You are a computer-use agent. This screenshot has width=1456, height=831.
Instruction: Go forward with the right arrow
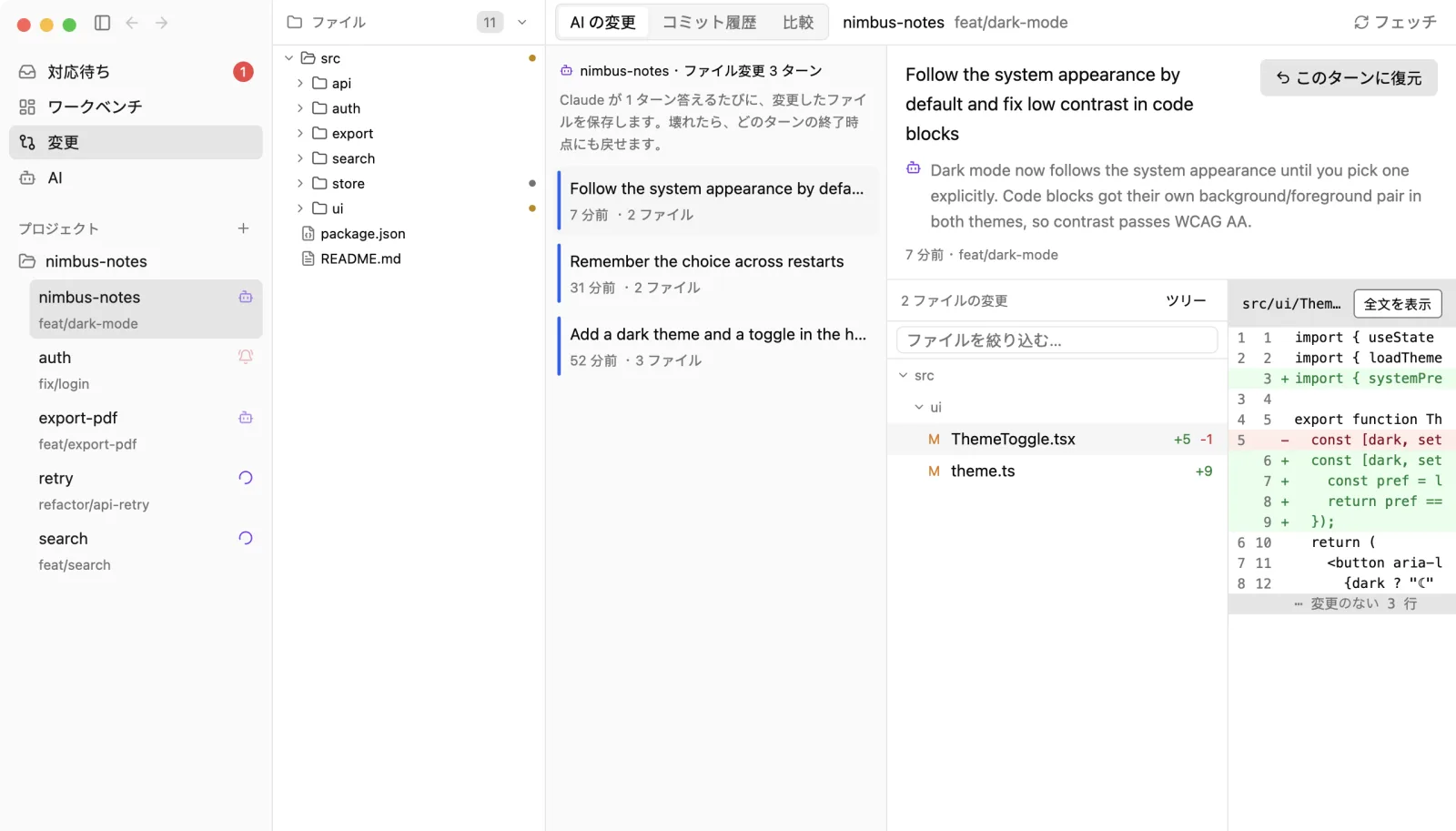coord(162,23)
